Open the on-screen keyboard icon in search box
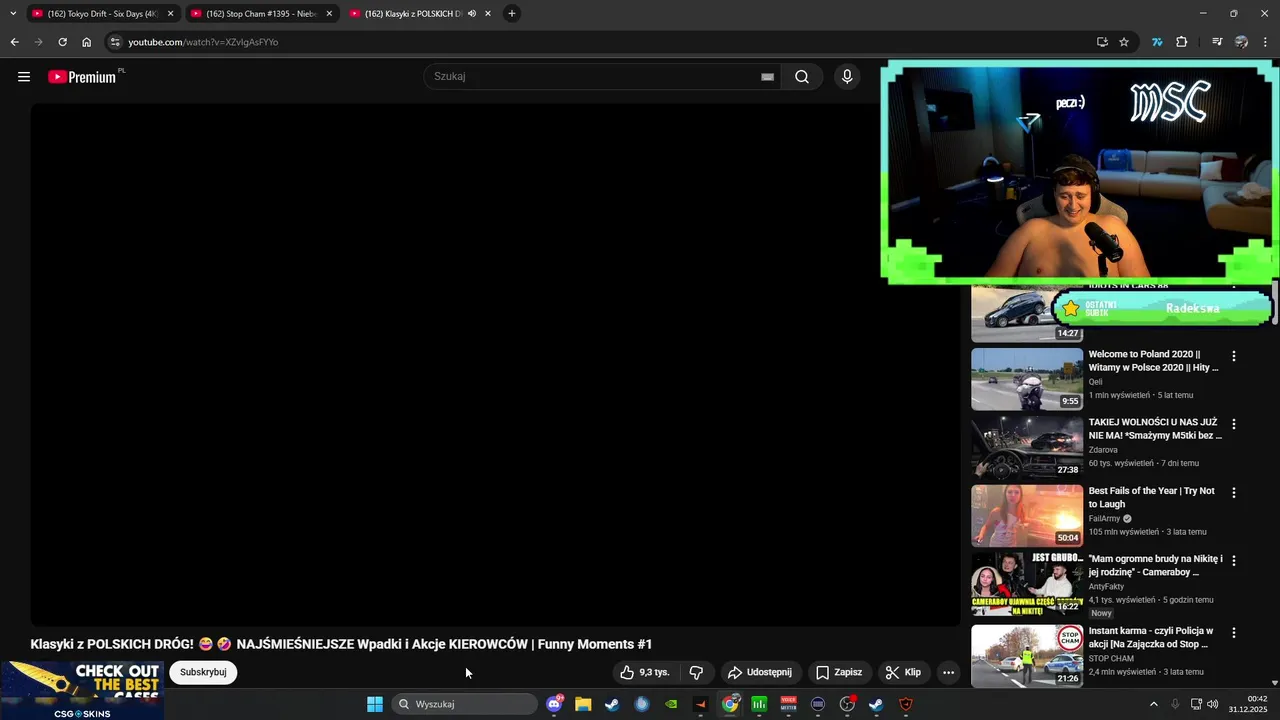Screen dimensions: 1280x720 coord(767,77)
